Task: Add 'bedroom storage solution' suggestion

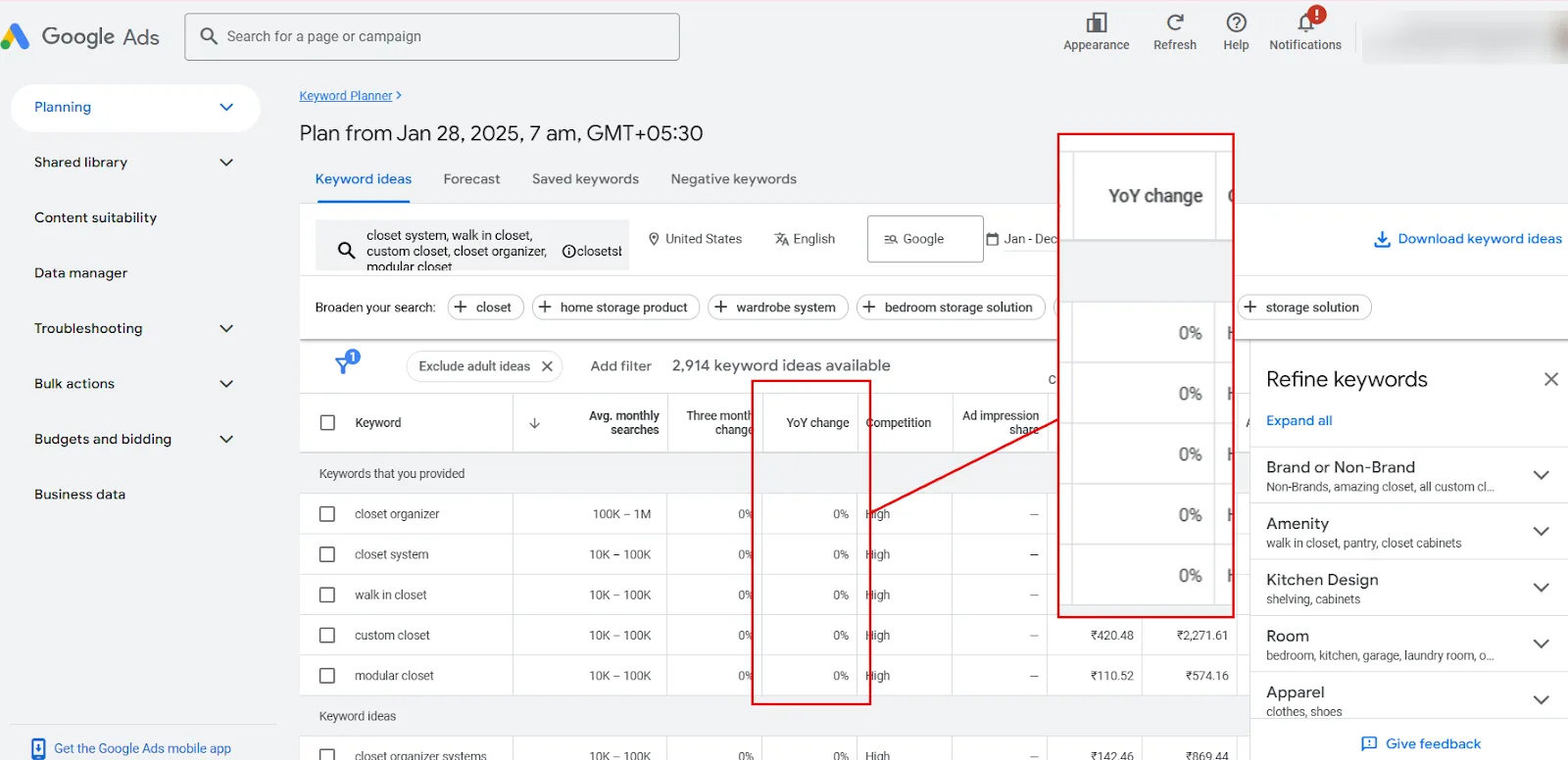Action: [951, 308]
